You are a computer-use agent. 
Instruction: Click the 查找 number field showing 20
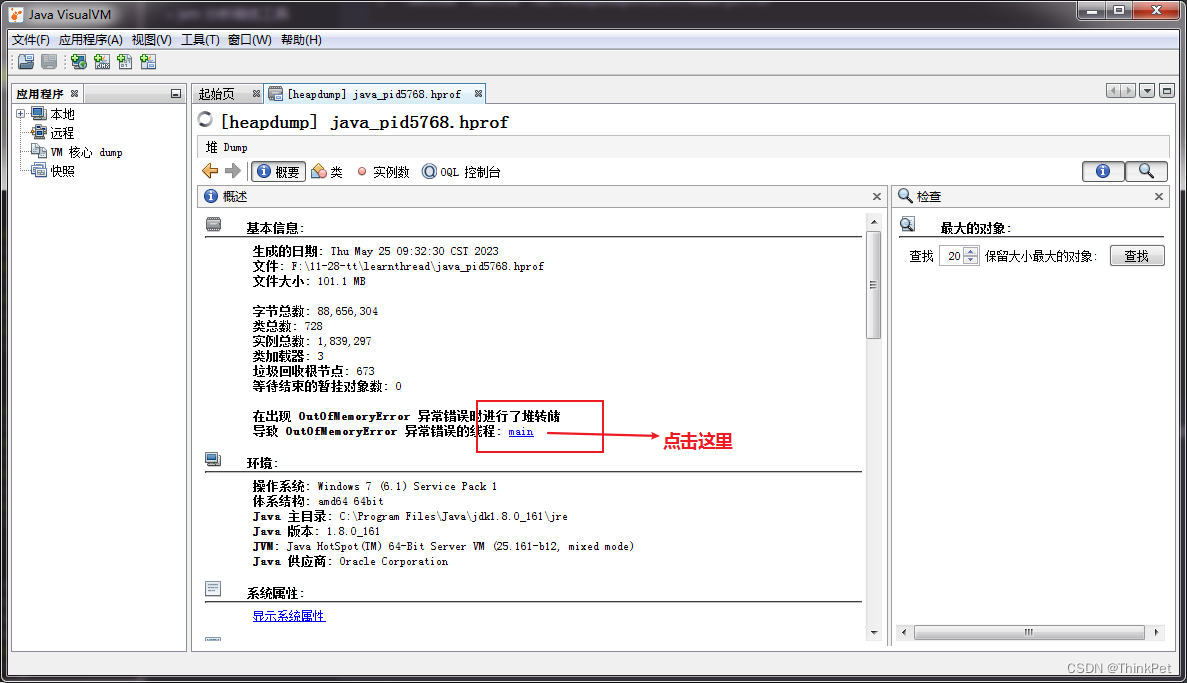952,256
